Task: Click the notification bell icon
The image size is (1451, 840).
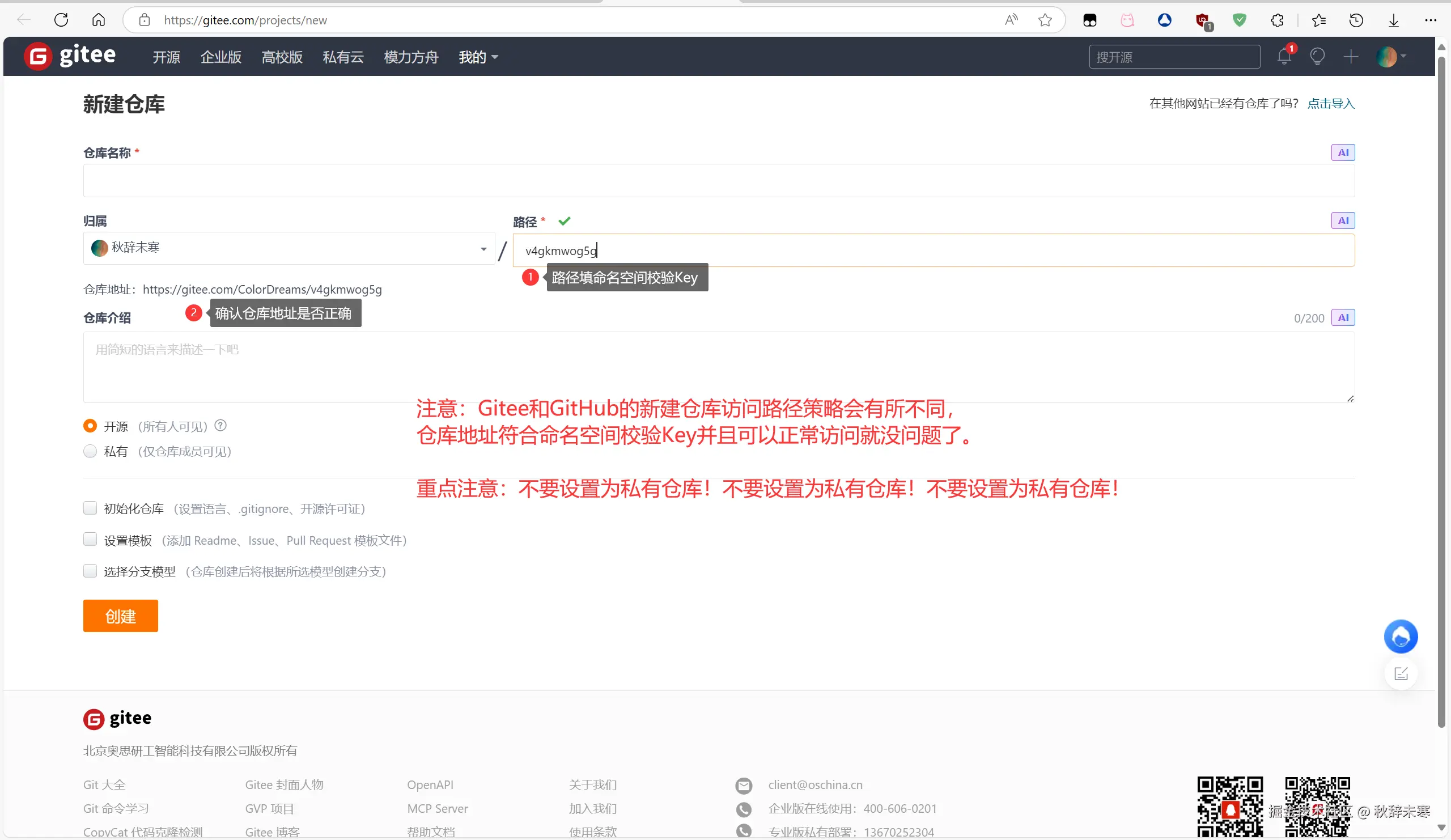Action: (1284, 57)
